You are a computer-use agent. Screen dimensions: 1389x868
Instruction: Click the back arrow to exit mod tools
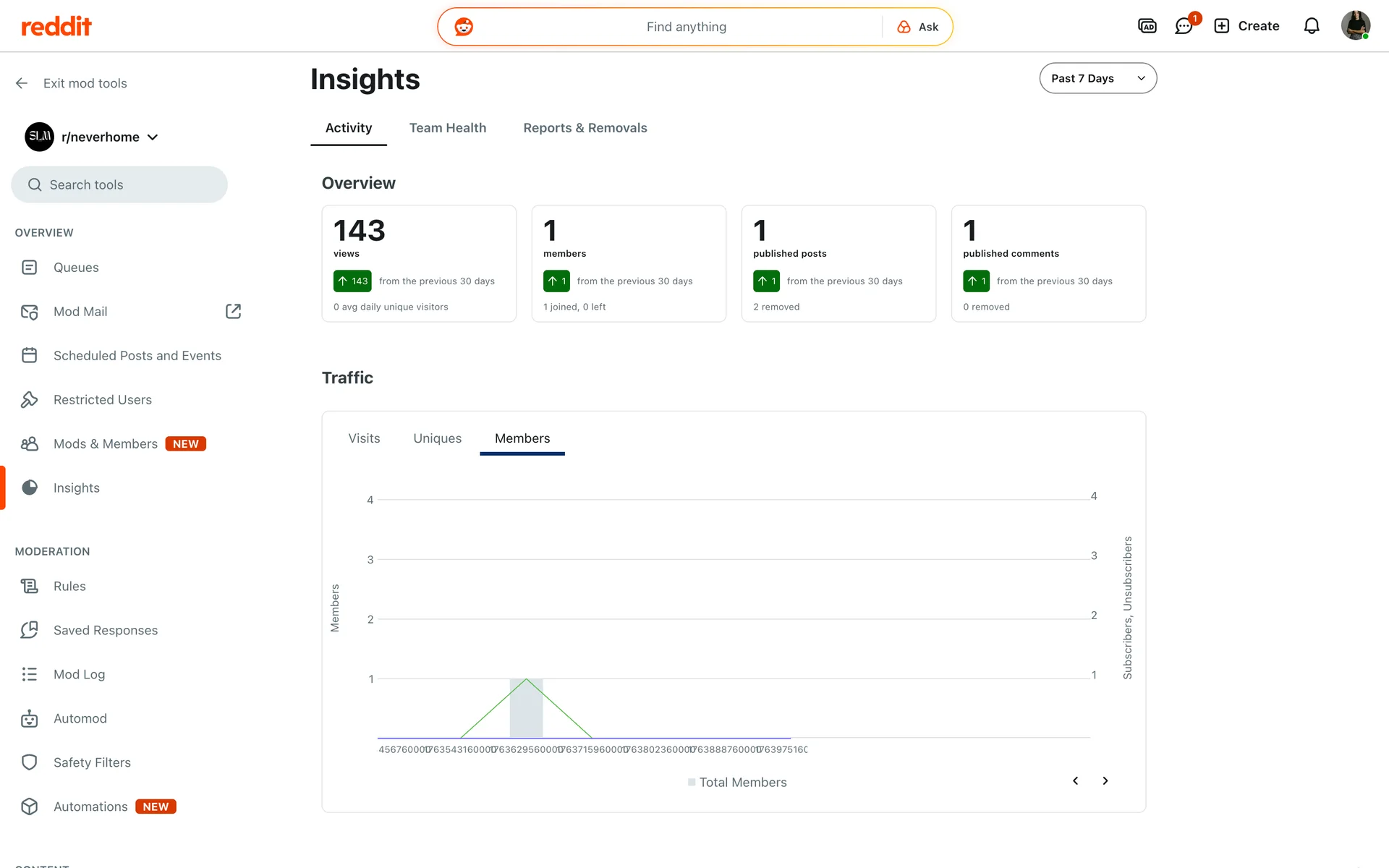pos(22,83)
